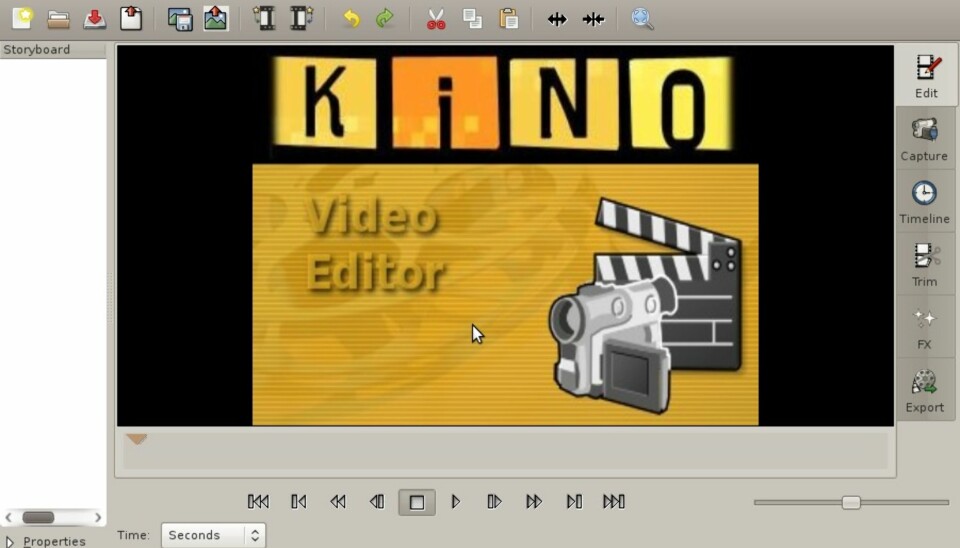Click the outward arrows toolbar icon
The height and width of the screenshot is (548, 960).
[x=557, y=20]
